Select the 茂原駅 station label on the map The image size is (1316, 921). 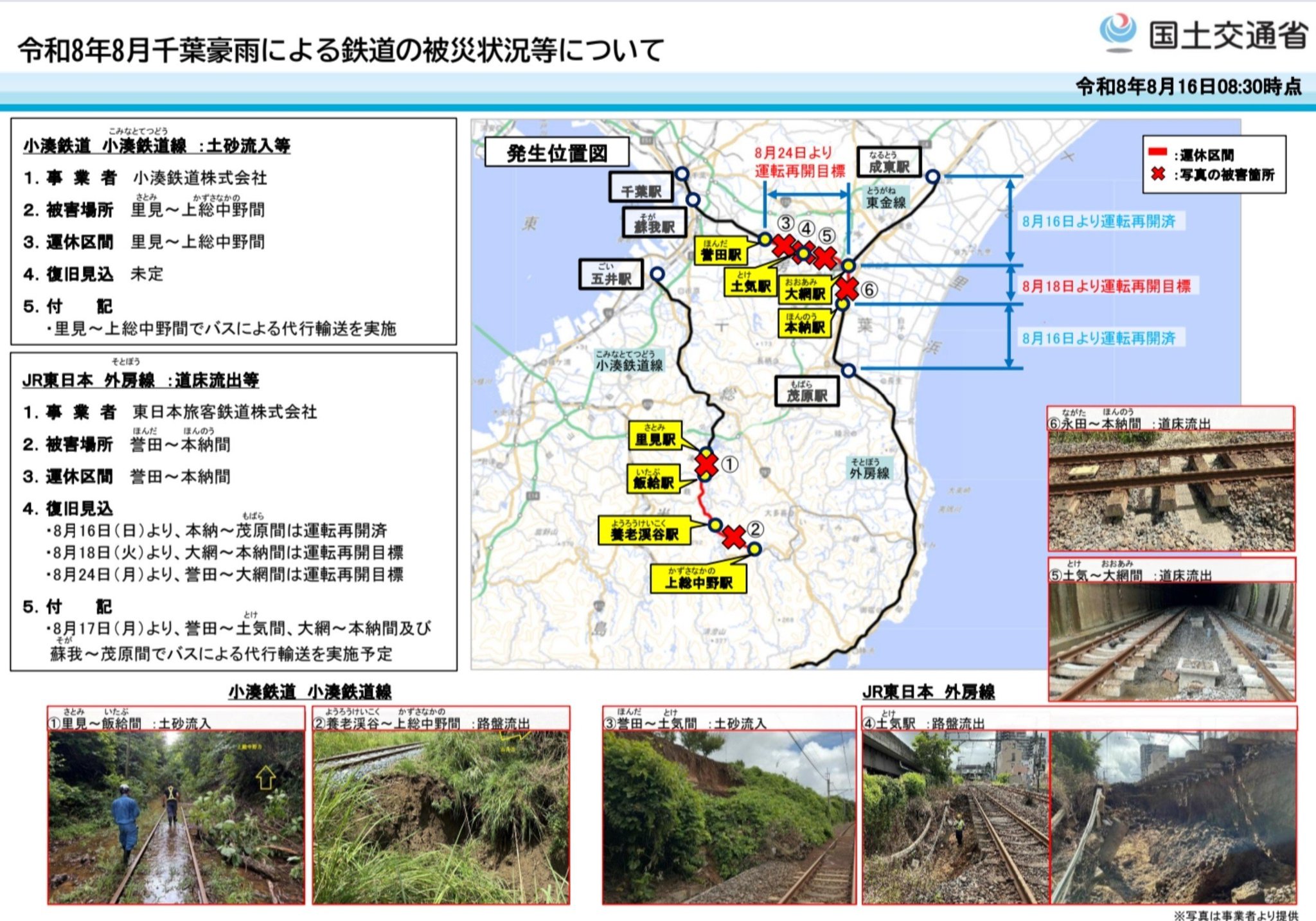[807, 391]
